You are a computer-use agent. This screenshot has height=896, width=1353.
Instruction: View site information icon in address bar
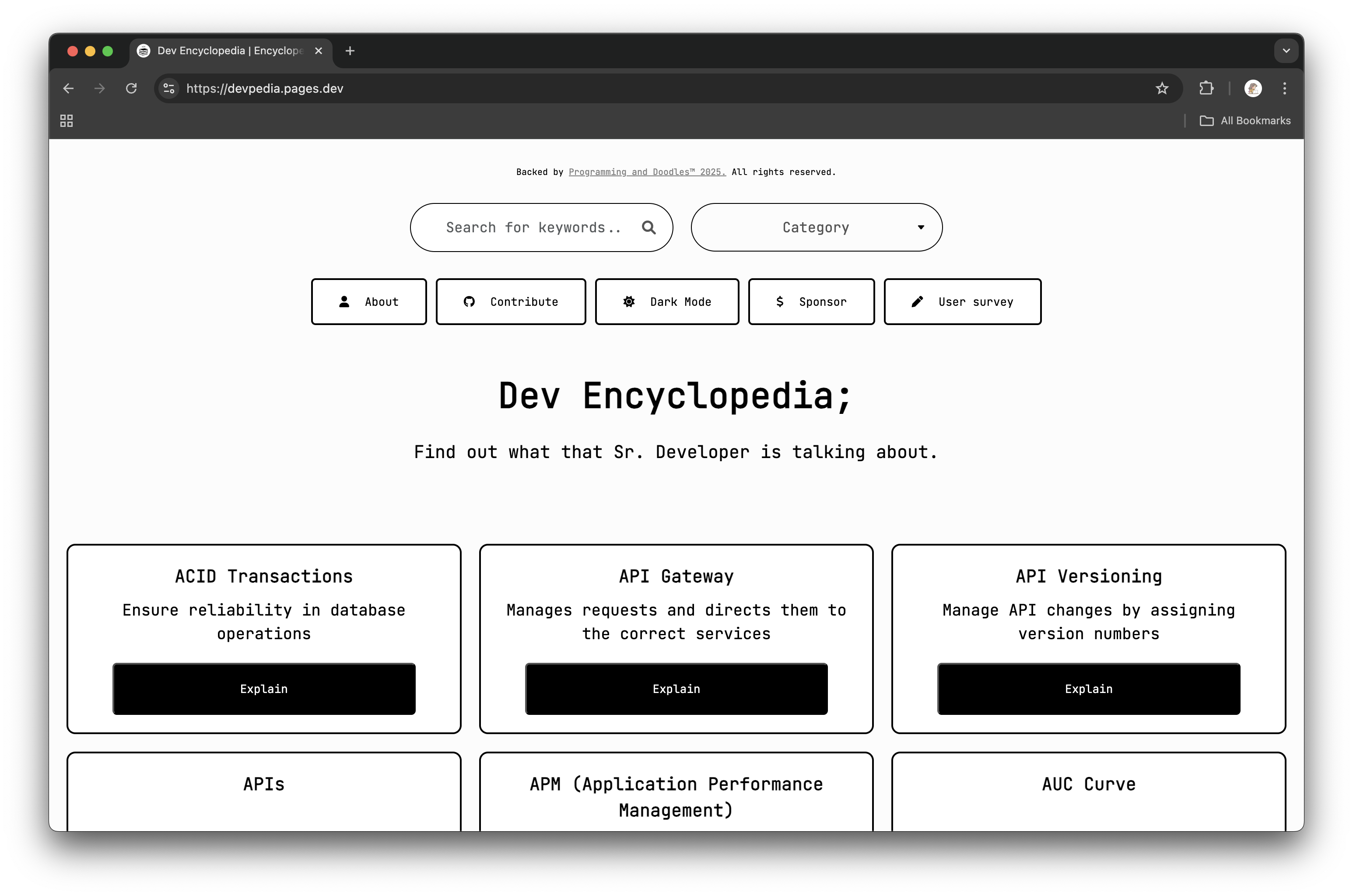click(x=169, y=88)
